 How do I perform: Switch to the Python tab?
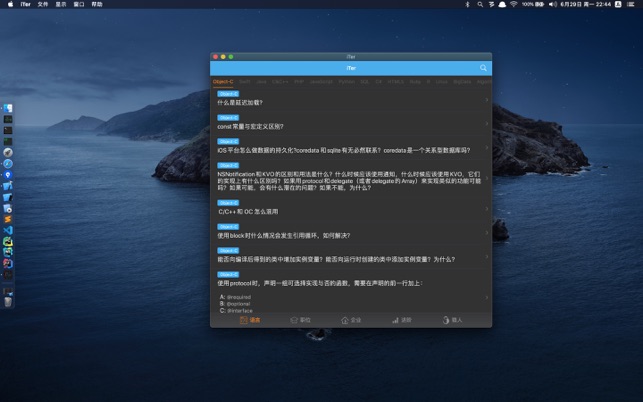347,82
